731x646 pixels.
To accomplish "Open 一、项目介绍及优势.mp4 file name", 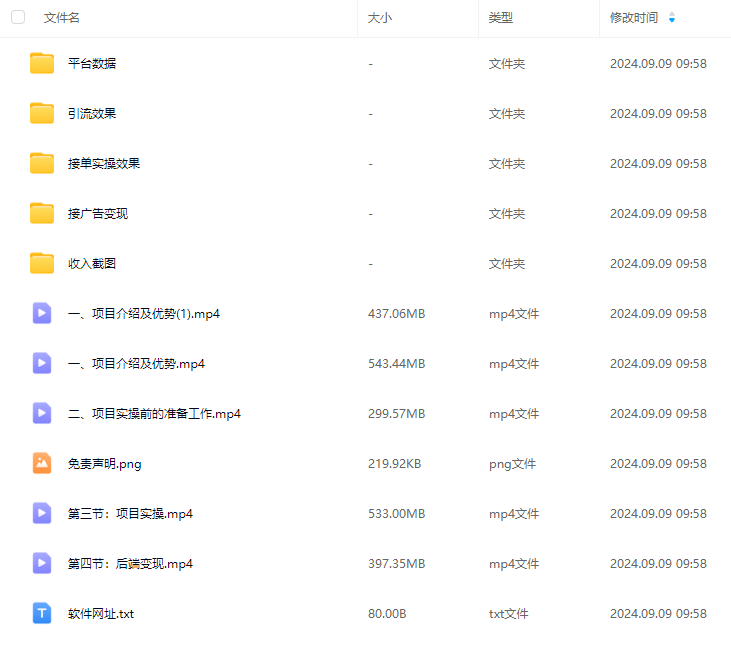I will pos(136,363).
